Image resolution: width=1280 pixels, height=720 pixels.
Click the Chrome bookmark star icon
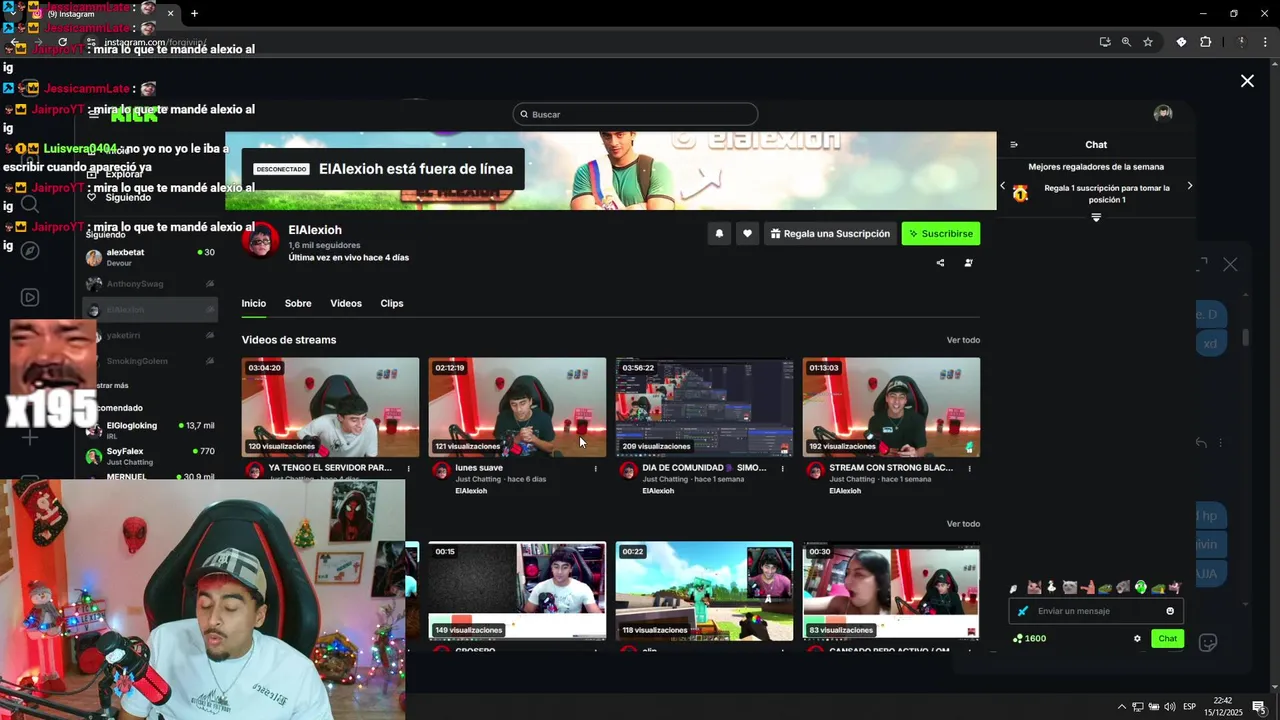1148,42
